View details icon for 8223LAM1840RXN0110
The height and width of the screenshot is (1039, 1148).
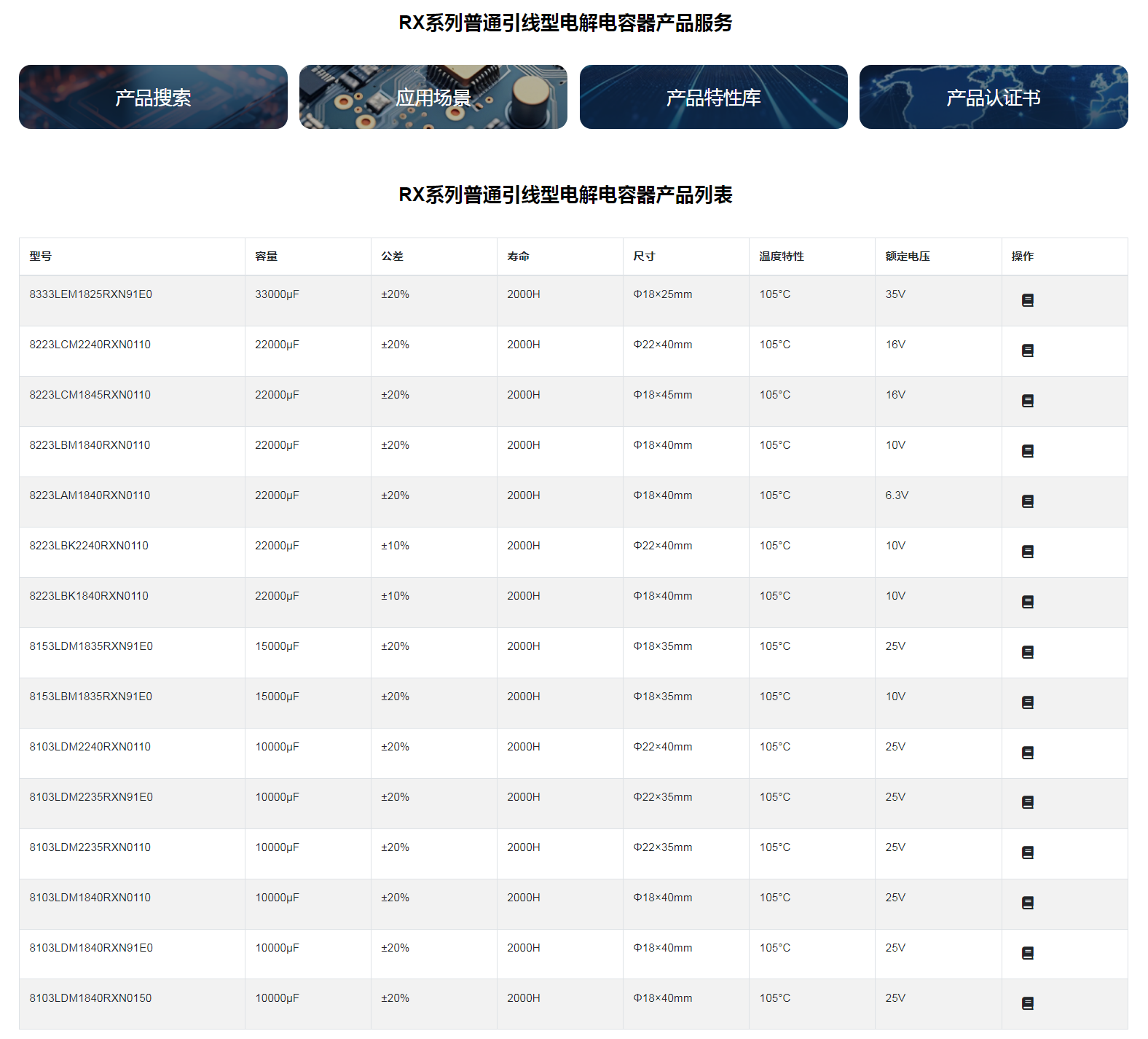click(x=1027, y=501)
